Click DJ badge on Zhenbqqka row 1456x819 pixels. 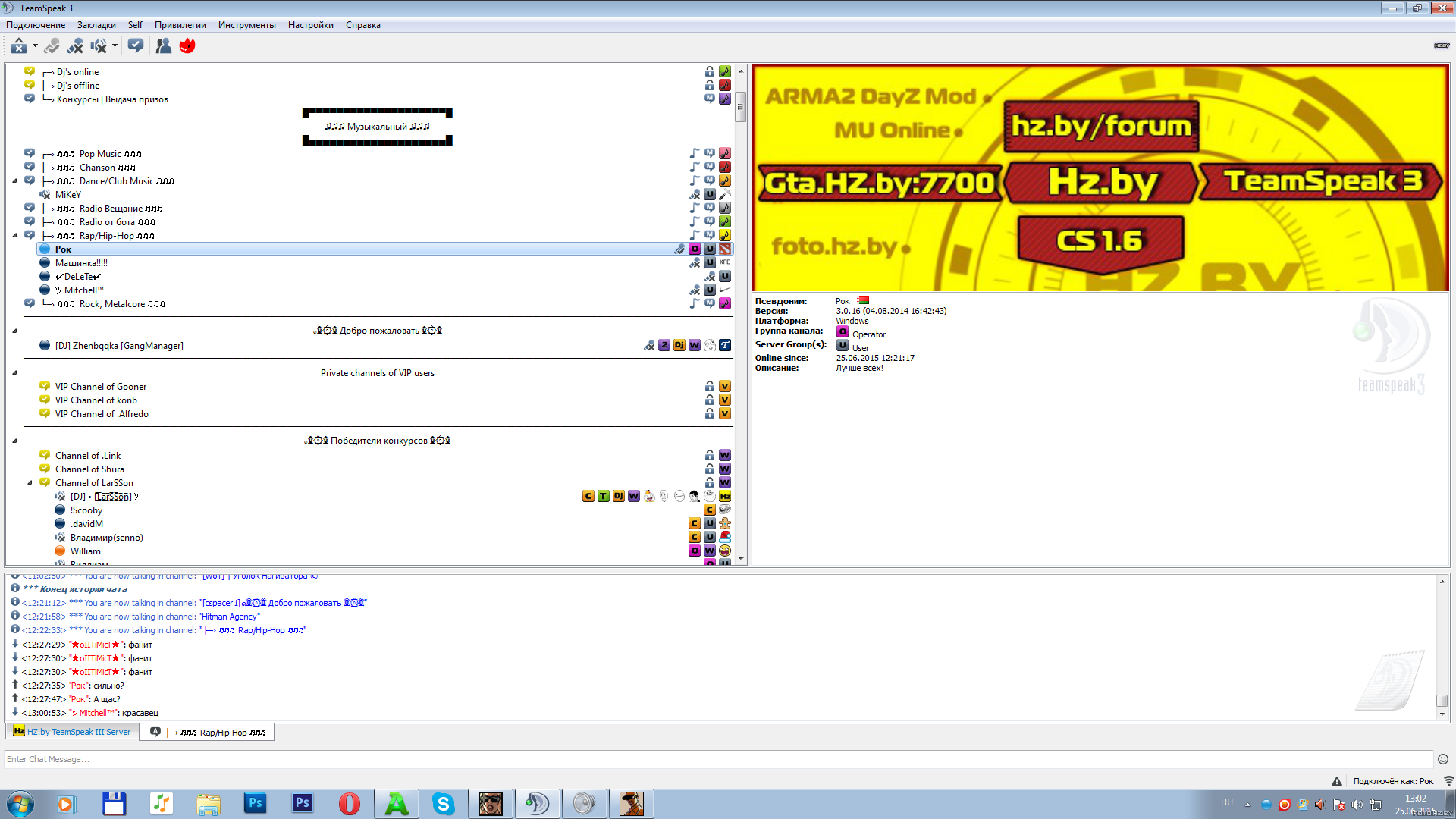click(679, 346)
